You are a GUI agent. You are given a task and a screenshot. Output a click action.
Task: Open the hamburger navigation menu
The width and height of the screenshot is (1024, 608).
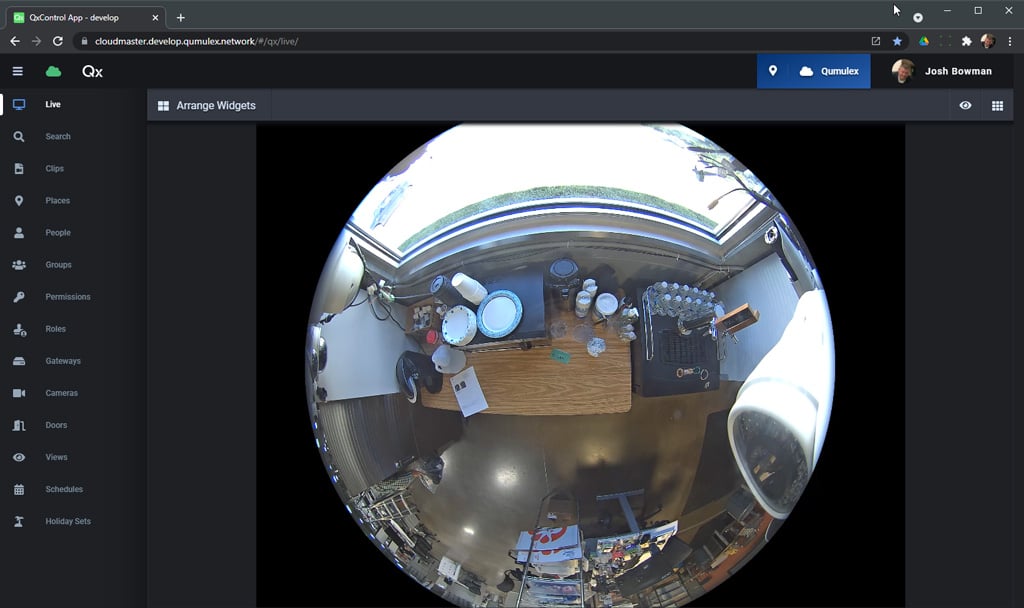[x=17, y=71]
